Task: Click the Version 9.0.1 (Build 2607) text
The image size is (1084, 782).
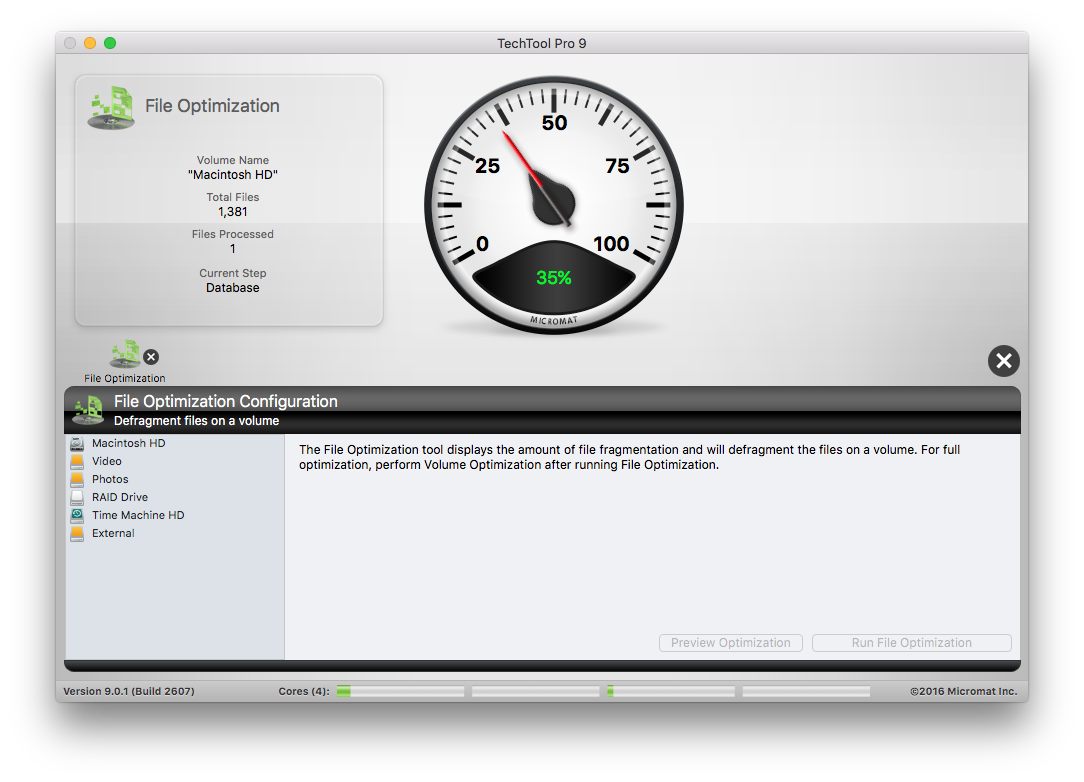Action: [x=129, y=691]
